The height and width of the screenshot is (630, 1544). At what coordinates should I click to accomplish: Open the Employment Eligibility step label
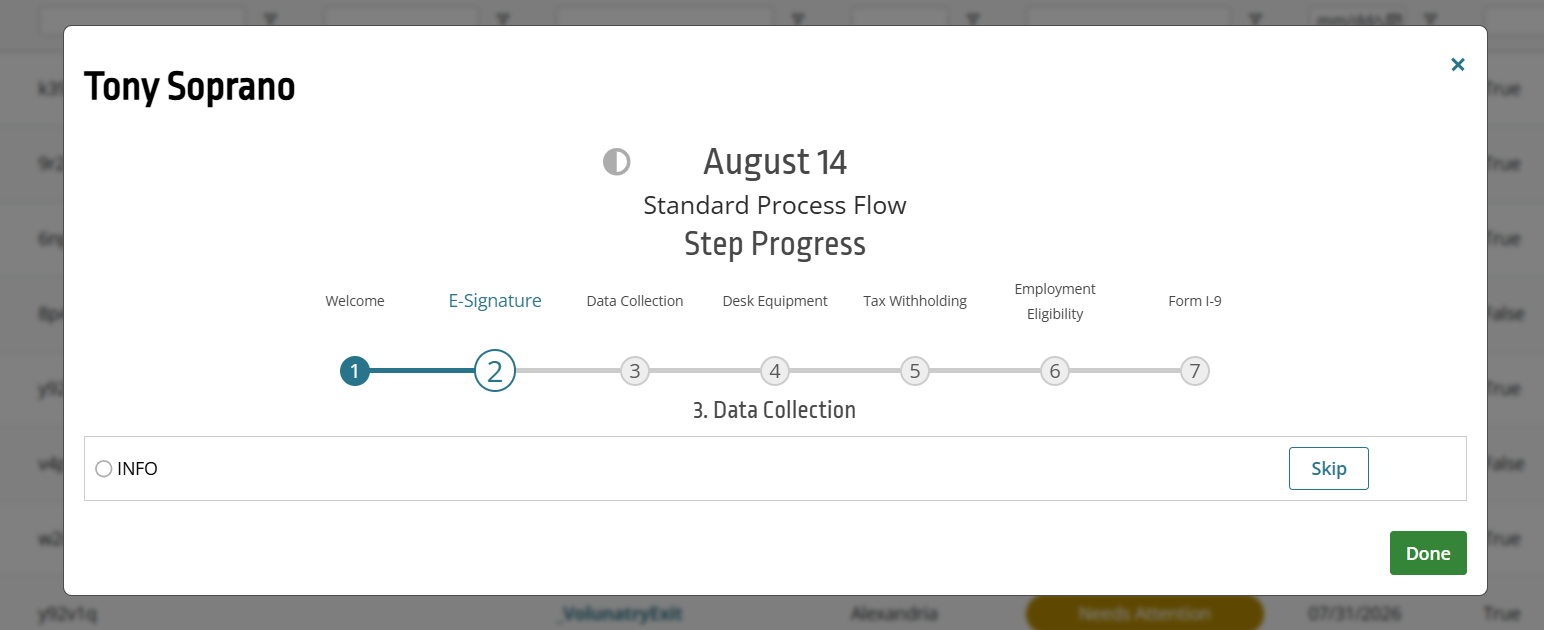point(1055,301)
